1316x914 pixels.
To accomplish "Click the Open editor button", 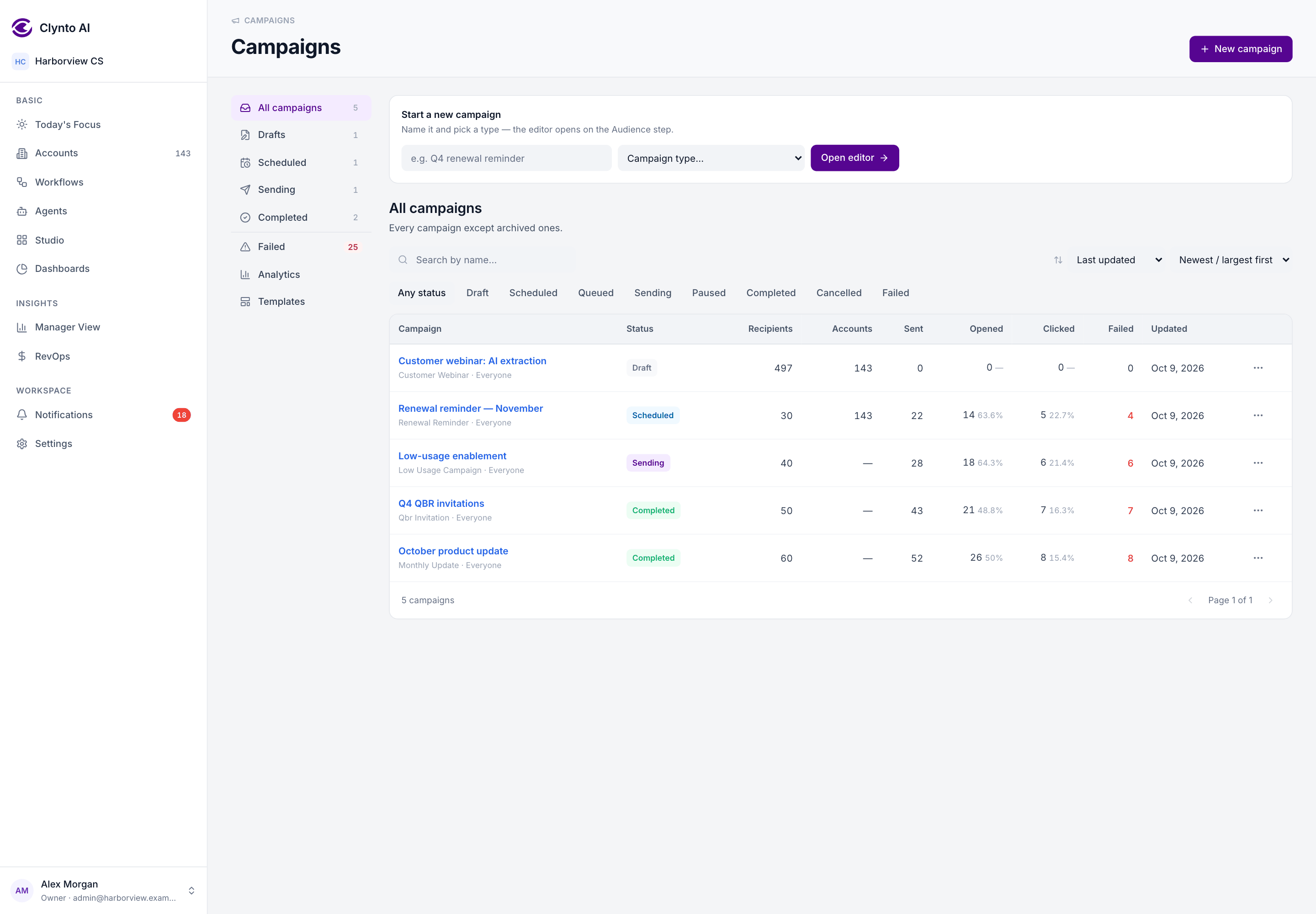I will click(x=854, y=158).
